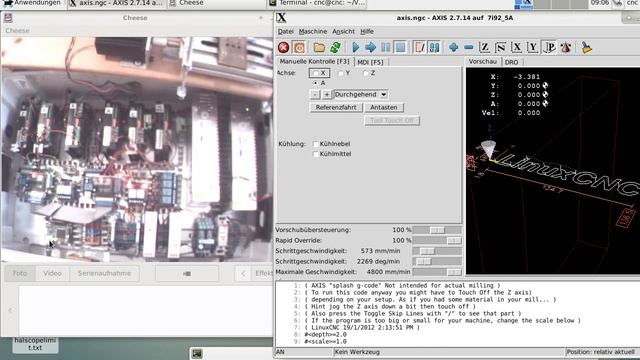Switch to Terminal window in taskbar
The image size is (640, 360).
coord(317,3)
